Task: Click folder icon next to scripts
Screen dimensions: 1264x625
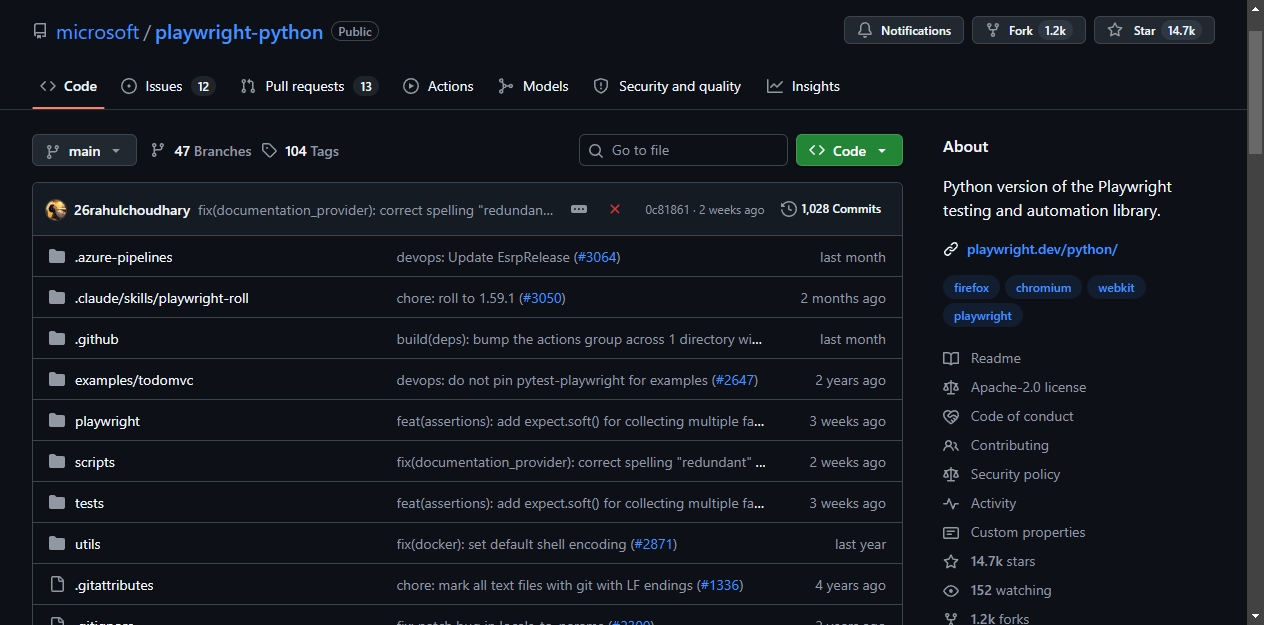Action: (57, 462)
